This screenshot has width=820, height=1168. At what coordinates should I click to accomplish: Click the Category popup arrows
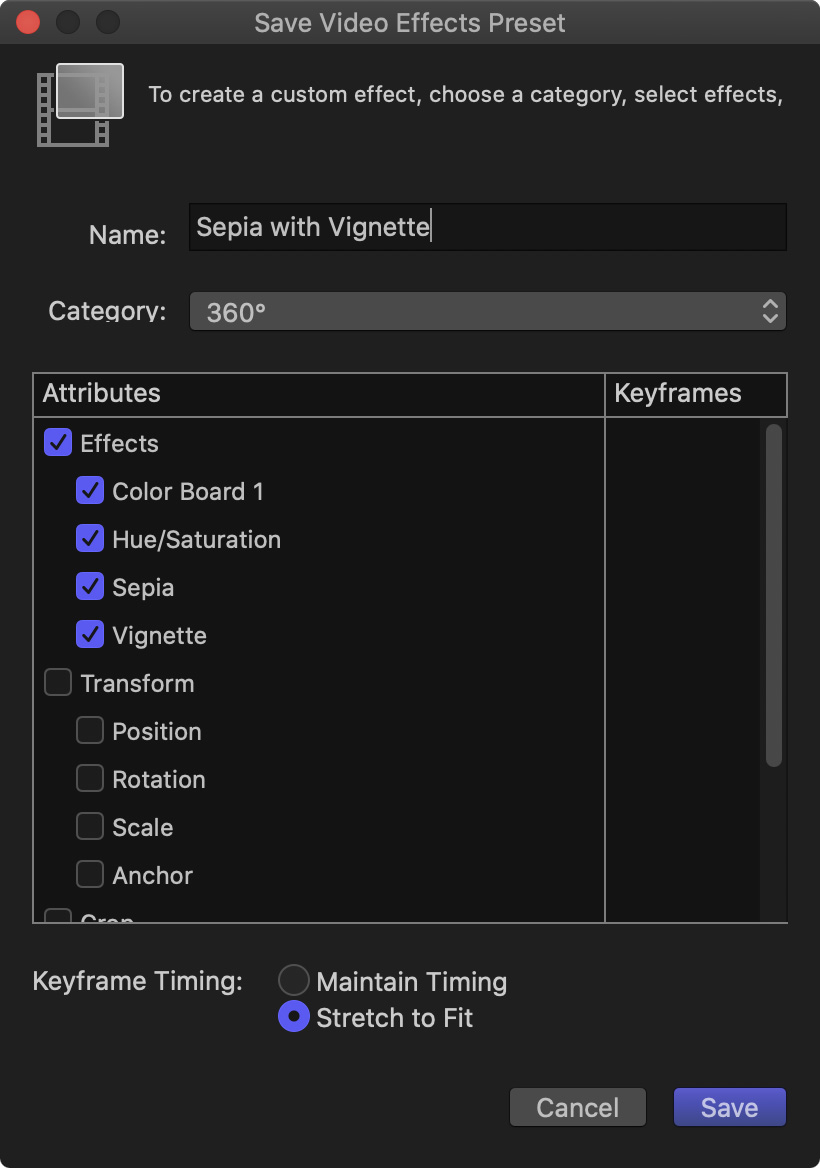point(770,312)
